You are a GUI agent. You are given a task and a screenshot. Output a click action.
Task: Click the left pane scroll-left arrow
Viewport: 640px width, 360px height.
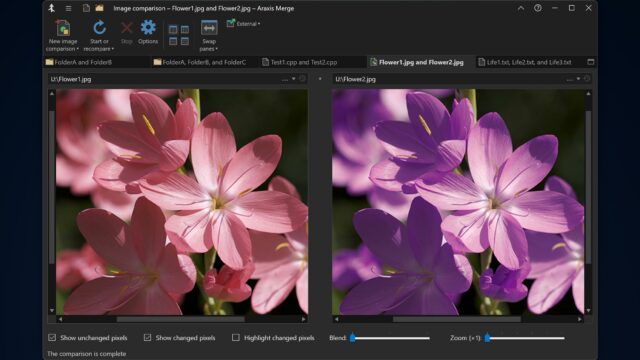[60, 319]
